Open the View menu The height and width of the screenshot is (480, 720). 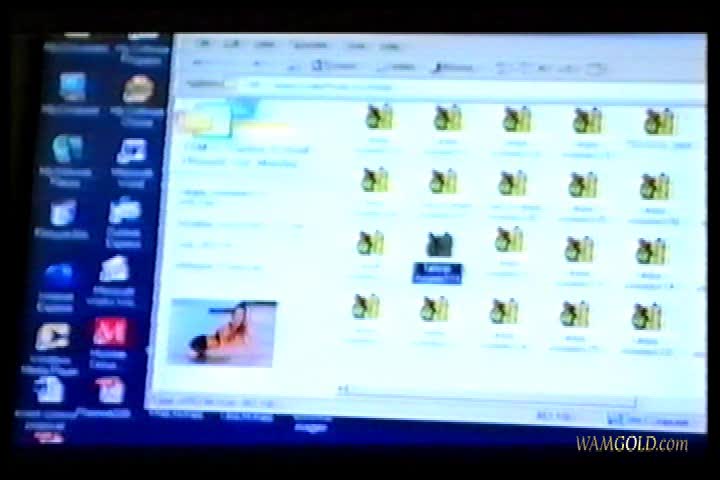pos(266,45)
